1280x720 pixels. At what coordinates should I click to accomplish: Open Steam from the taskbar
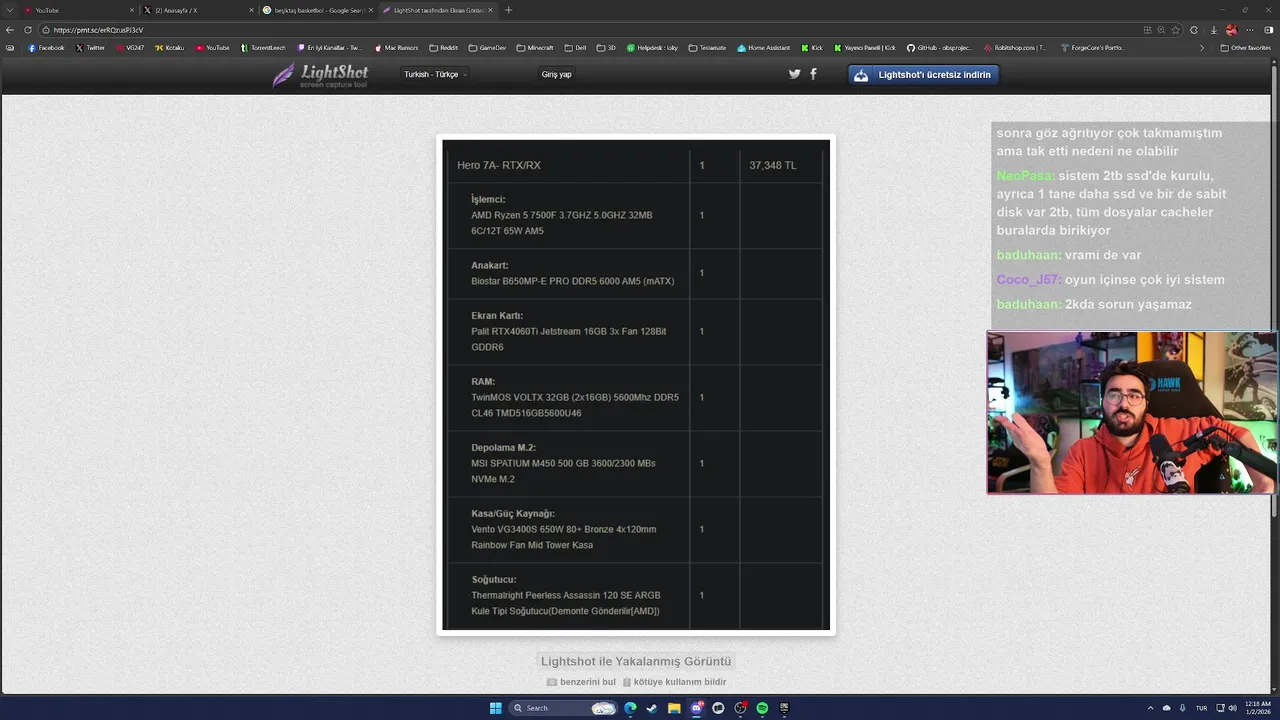(x=652, y=708)
